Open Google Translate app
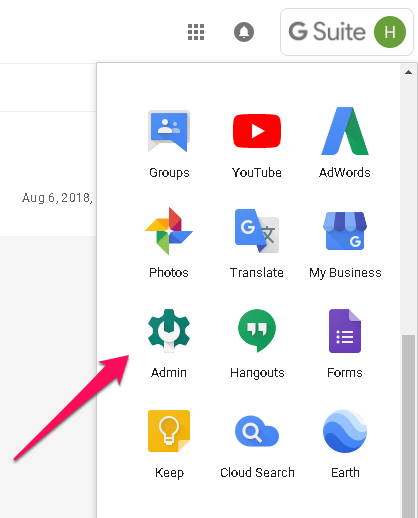This screenshot has width=418, height=518. click(257, 231)
